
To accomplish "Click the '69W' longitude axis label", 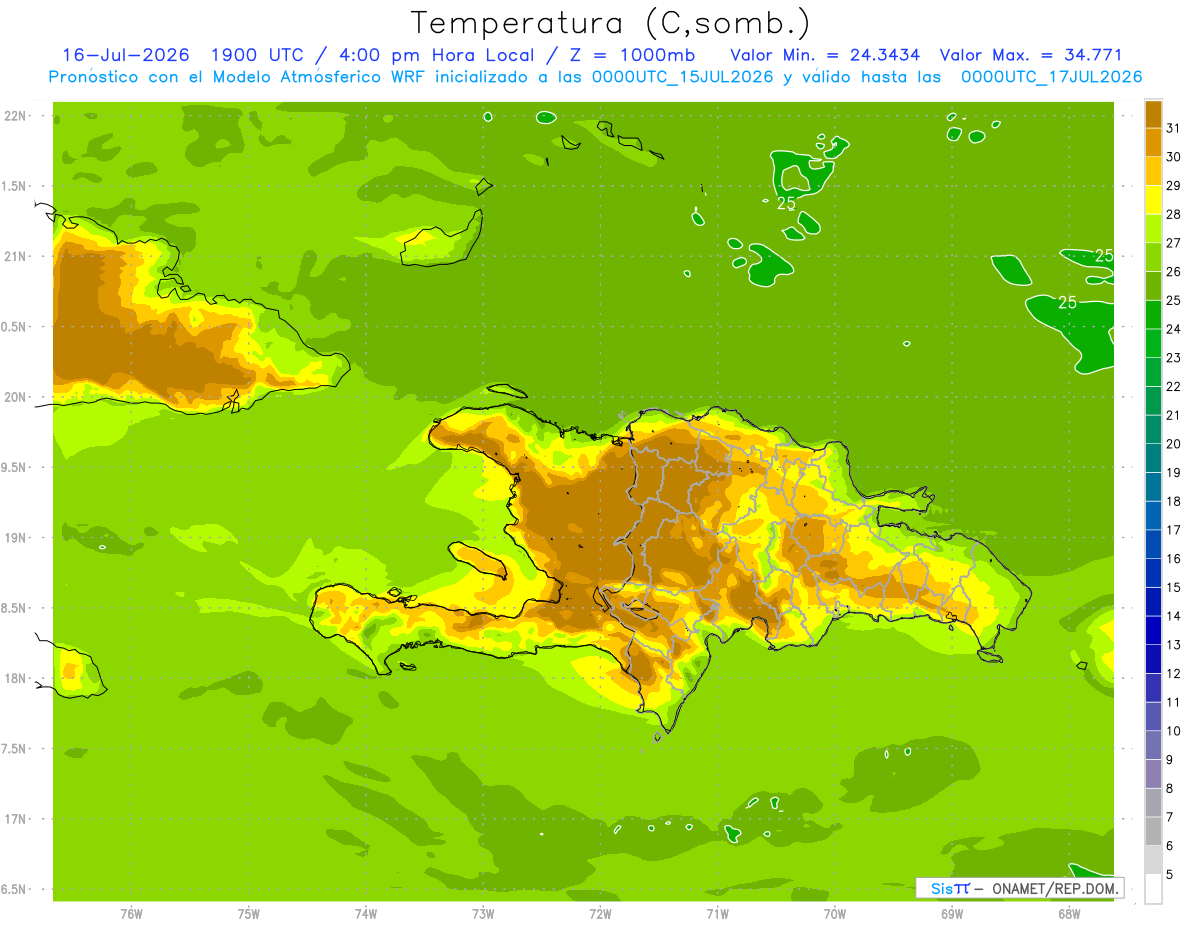I will point(951,914).
